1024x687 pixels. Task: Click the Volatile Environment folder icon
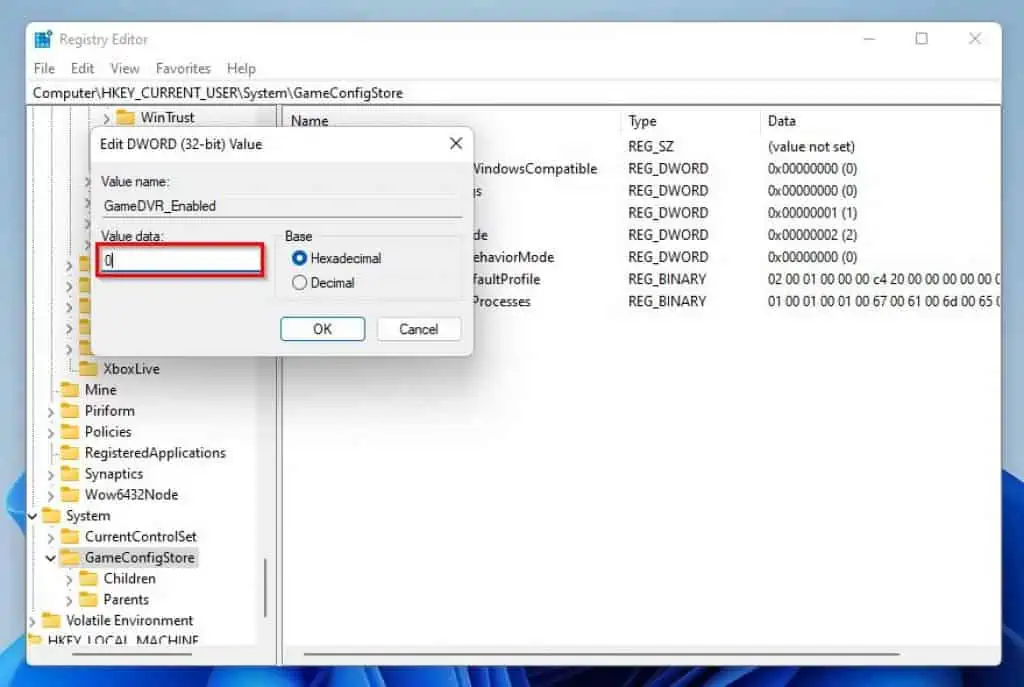[51, 620]
